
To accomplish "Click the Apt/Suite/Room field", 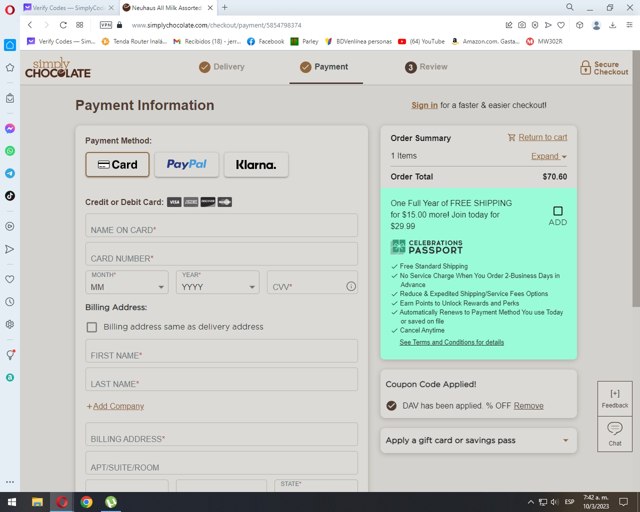I will coord(221,463).
